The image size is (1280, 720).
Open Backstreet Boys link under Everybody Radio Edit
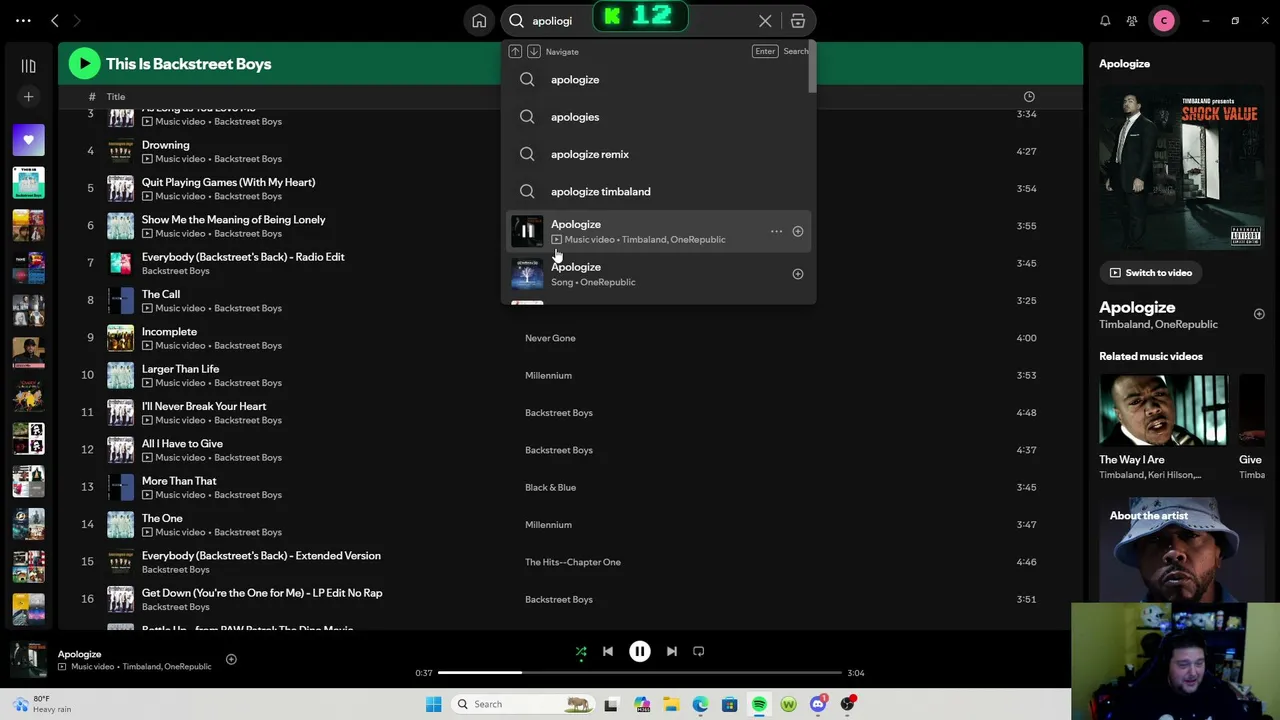coord(175,271)
